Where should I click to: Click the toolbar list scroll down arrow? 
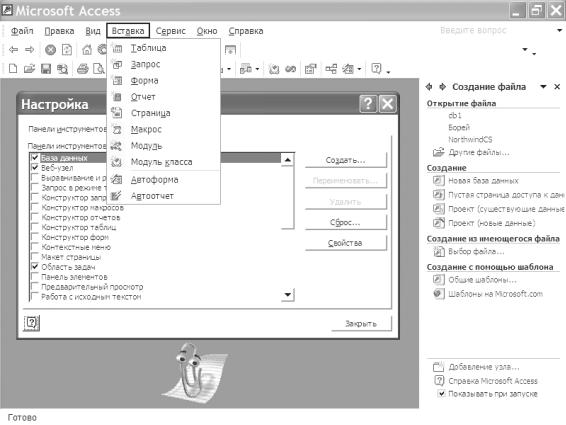tap(287, 294)
